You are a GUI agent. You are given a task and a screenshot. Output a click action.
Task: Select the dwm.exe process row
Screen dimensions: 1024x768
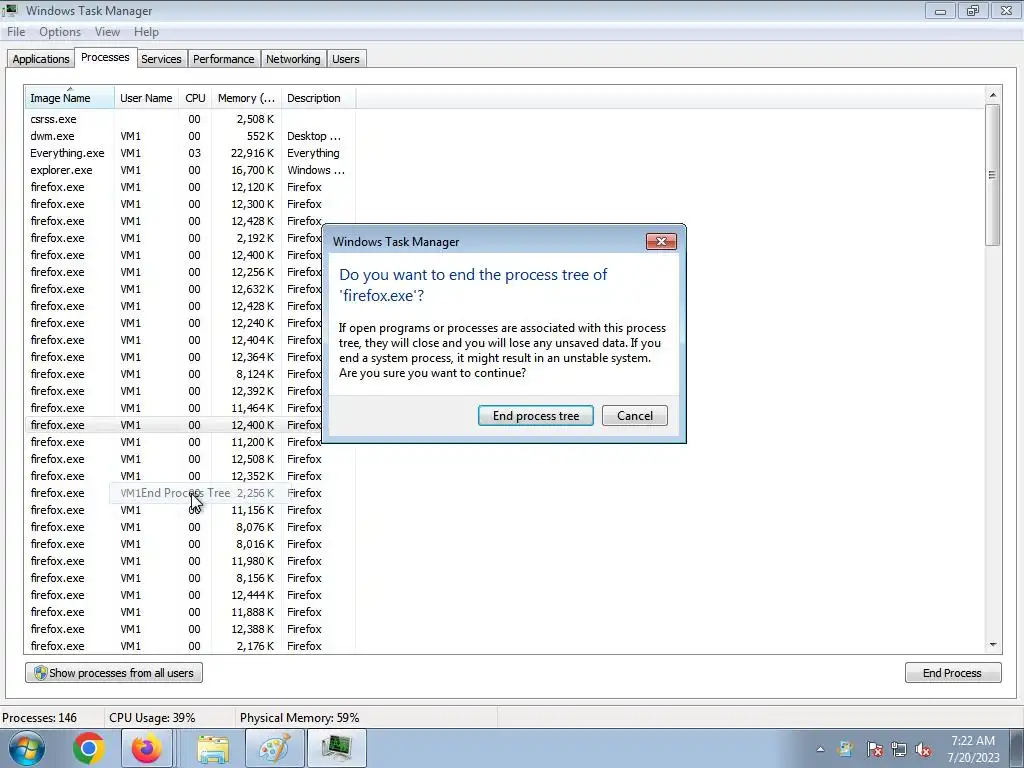[x=189, y=136]
